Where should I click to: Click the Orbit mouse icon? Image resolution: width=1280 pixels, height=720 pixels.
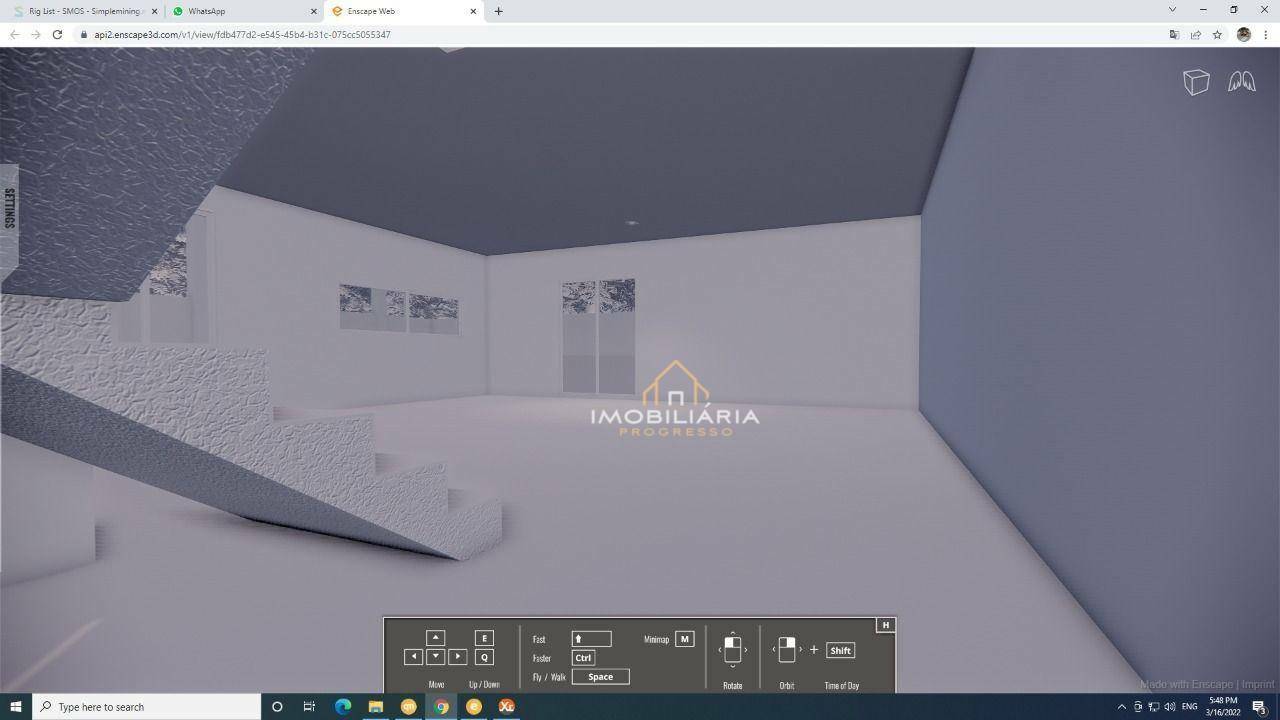coord(787,650)
